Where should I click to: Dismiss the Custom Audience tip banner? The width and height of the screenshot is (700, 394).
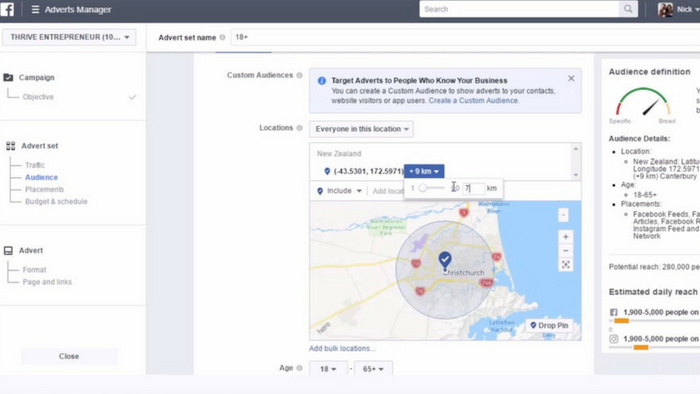[x=571, y=79]
